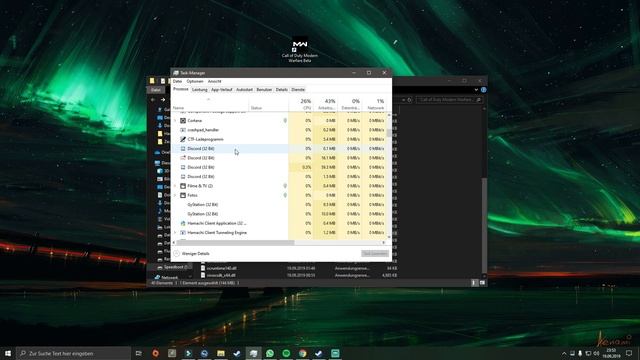Image resolution: width=640 pixels, height=360 pixels.
Task: Click the Fotos app icon
Action: tap(183, 196)
